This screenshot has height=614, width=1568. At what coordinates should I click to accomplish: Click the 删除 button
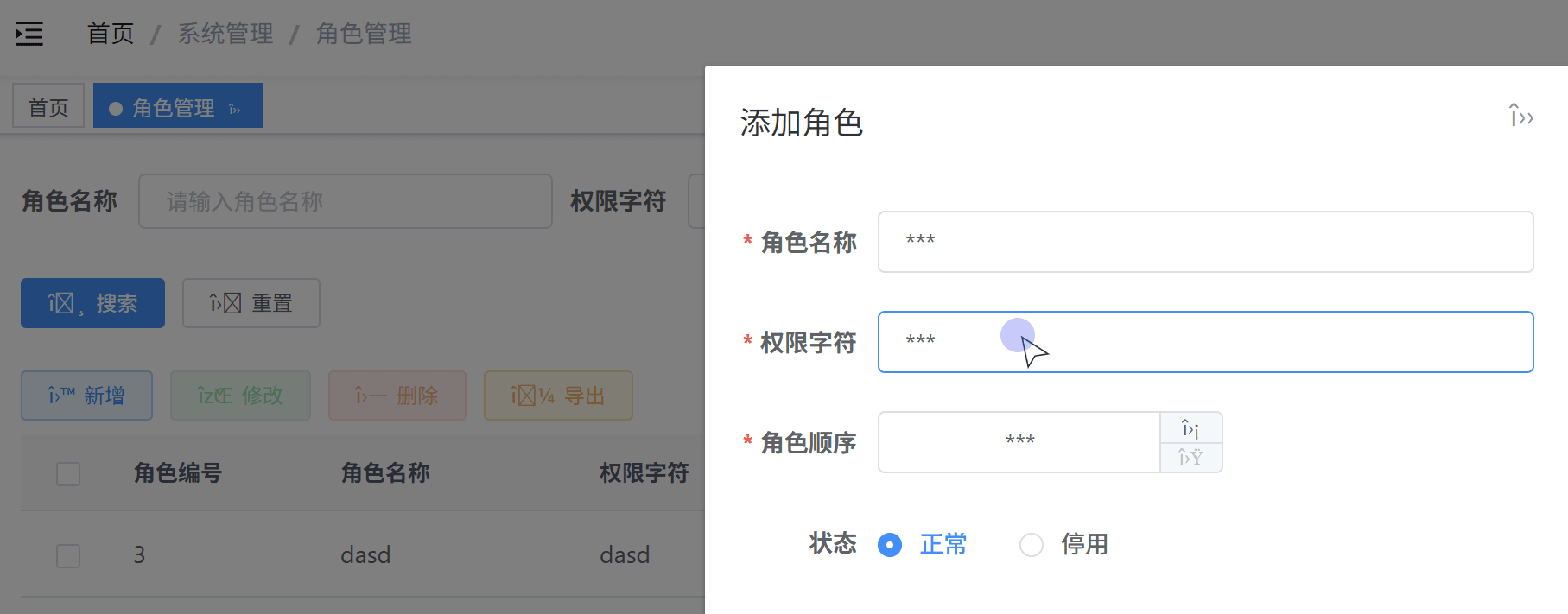397,396
